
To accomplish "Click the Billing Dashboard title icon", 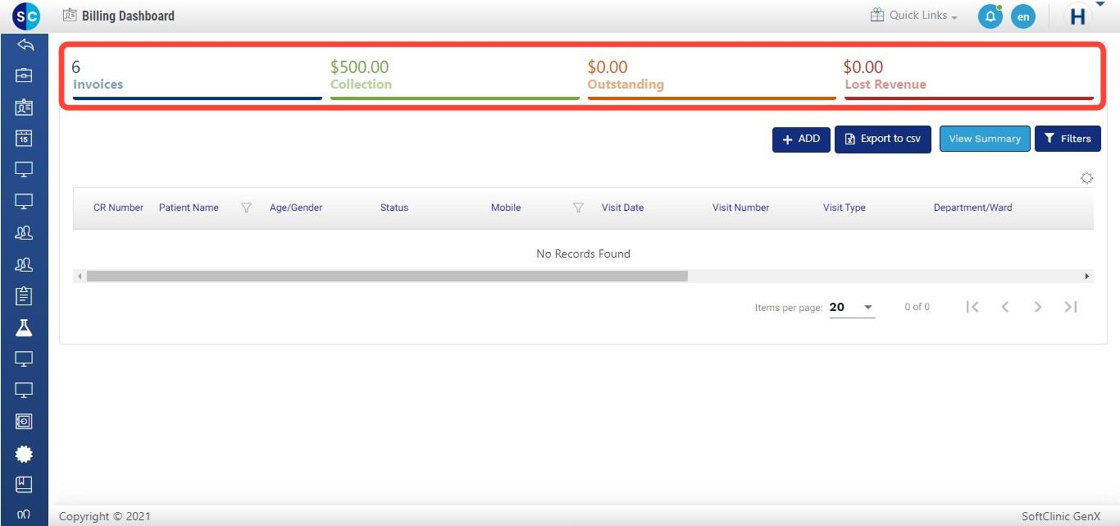I will tap(70, 15).
